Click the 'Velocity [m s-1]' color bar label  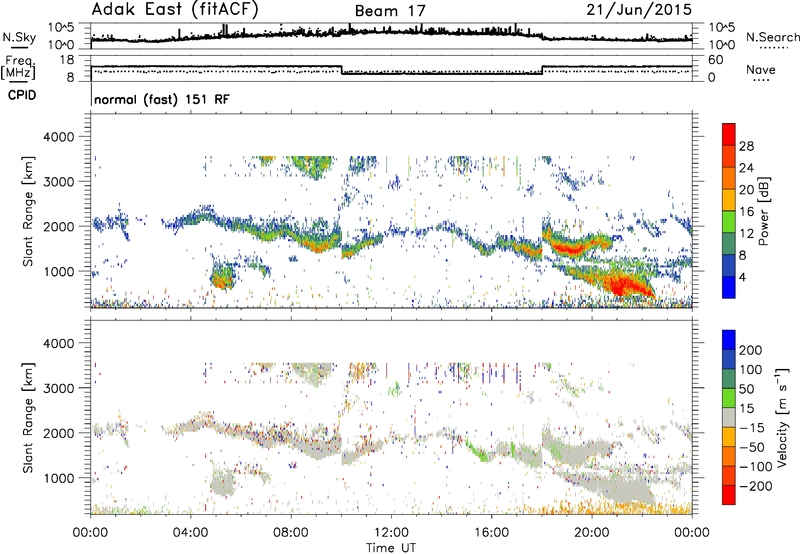[x=781, y=417]
